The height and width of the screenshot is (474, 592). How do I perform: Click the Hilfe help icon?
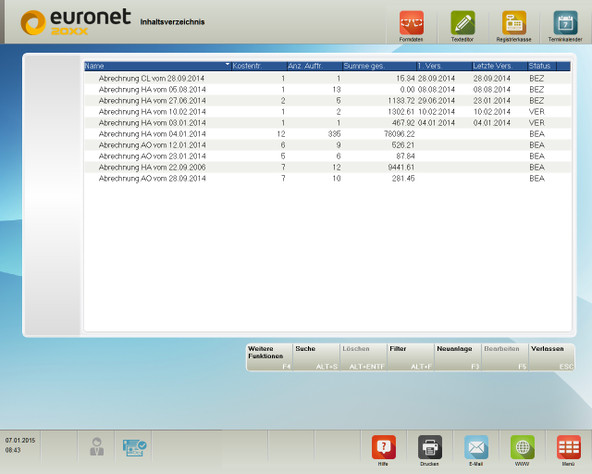(x=384, y=447)
